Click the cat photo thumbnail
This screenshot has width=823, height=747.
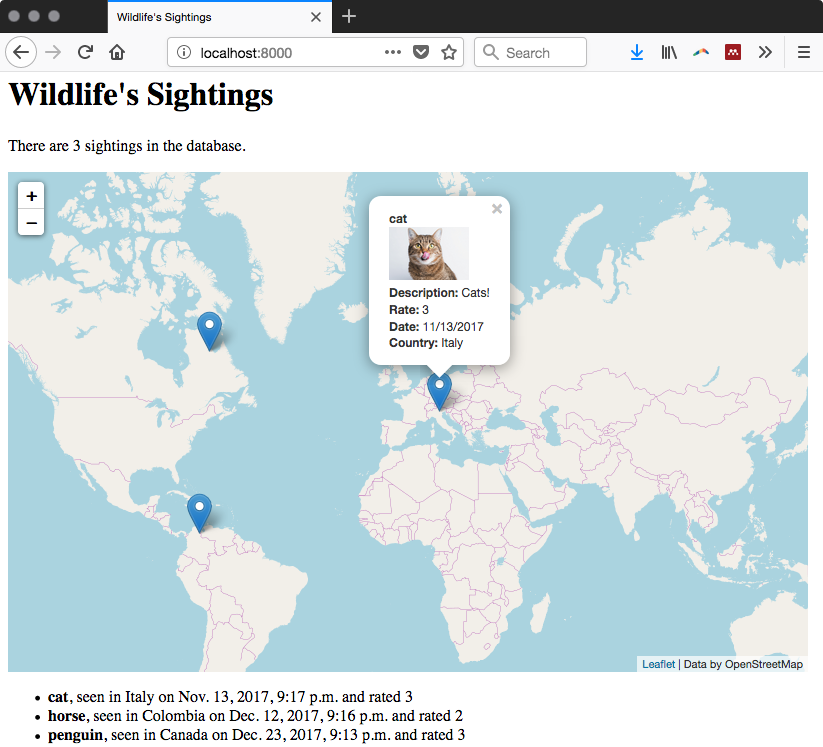(428, 253)
